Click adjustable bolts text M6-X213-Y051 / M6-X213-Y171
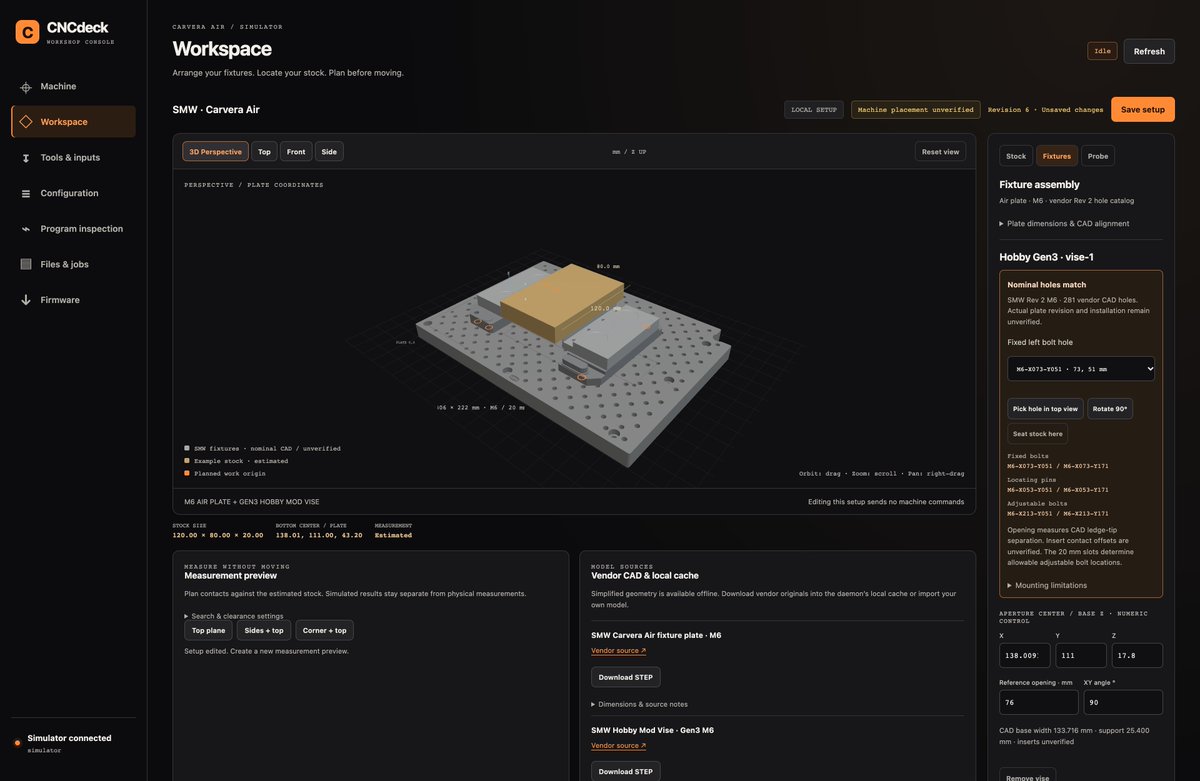Screen dimensions: 1200x781 tap(1057, 514)
